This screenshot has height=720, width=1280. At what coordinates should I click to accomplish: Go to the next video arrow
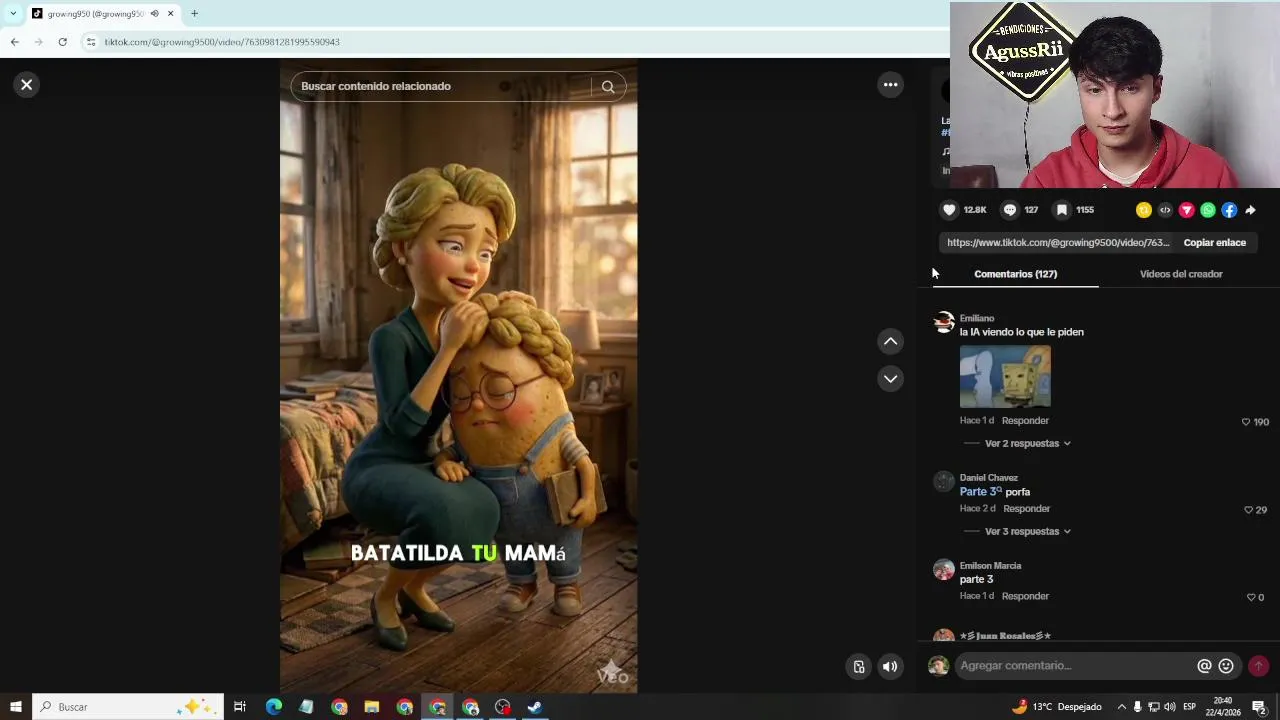pyautogui.click(x=890, y=379)
